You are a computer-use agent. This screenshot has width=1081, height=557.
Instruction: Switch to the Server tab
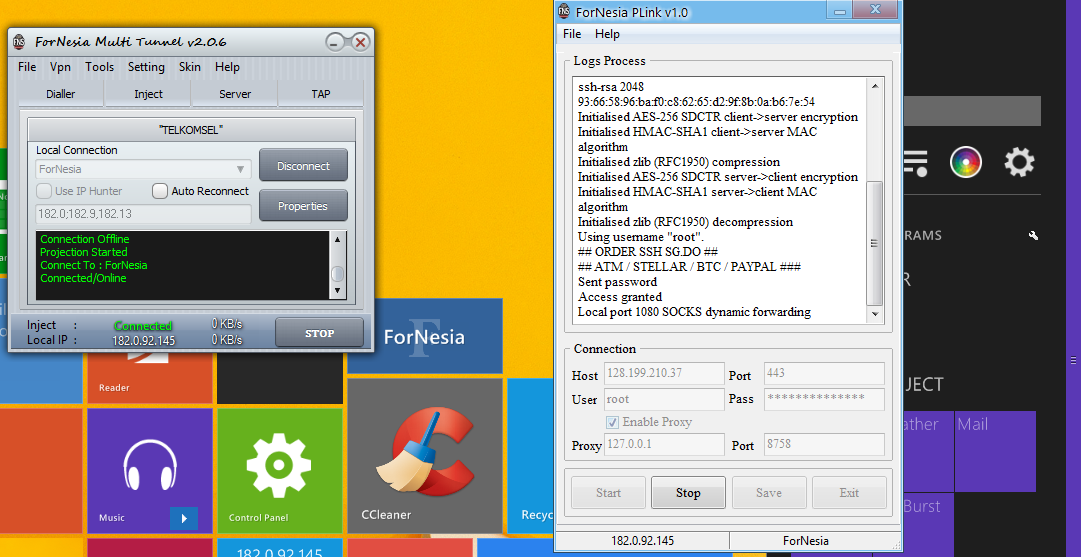pos(235,94)
